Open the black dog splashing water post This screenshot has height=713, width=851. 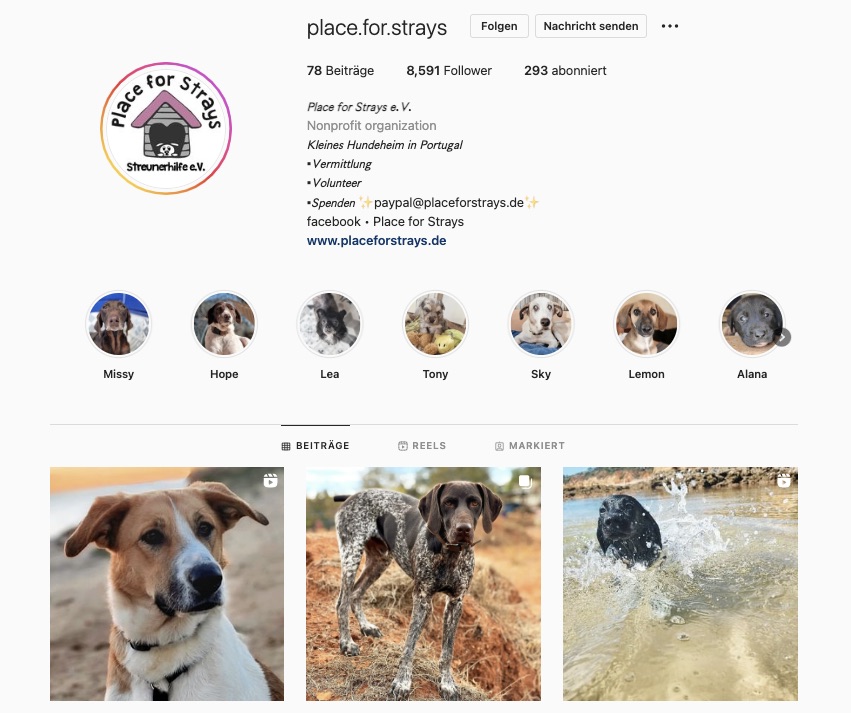click(x=680, y=584)
